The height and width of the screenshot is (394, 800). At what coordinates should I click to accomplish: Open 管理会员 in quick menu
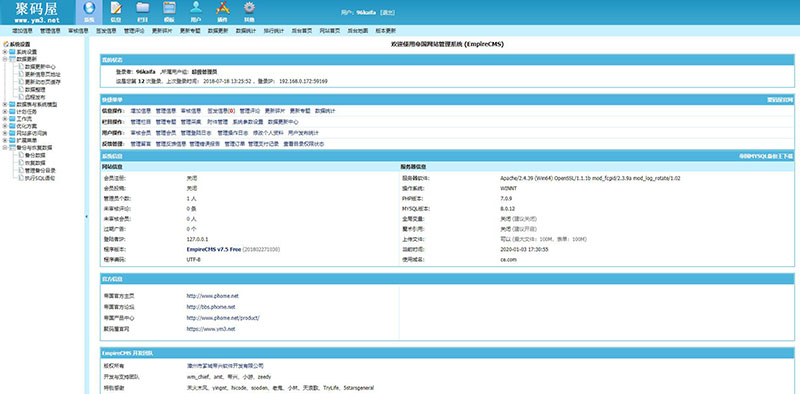pos(166,133)
